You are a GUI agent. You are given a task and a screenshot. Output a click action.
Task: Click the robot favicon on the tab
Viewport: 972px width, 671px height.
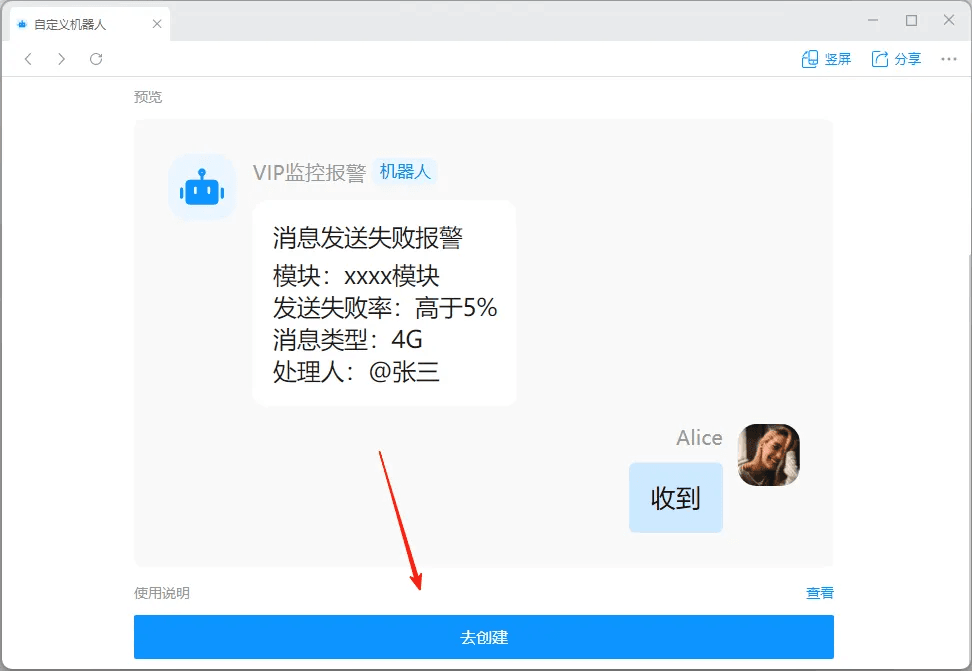tap(22, 24)
